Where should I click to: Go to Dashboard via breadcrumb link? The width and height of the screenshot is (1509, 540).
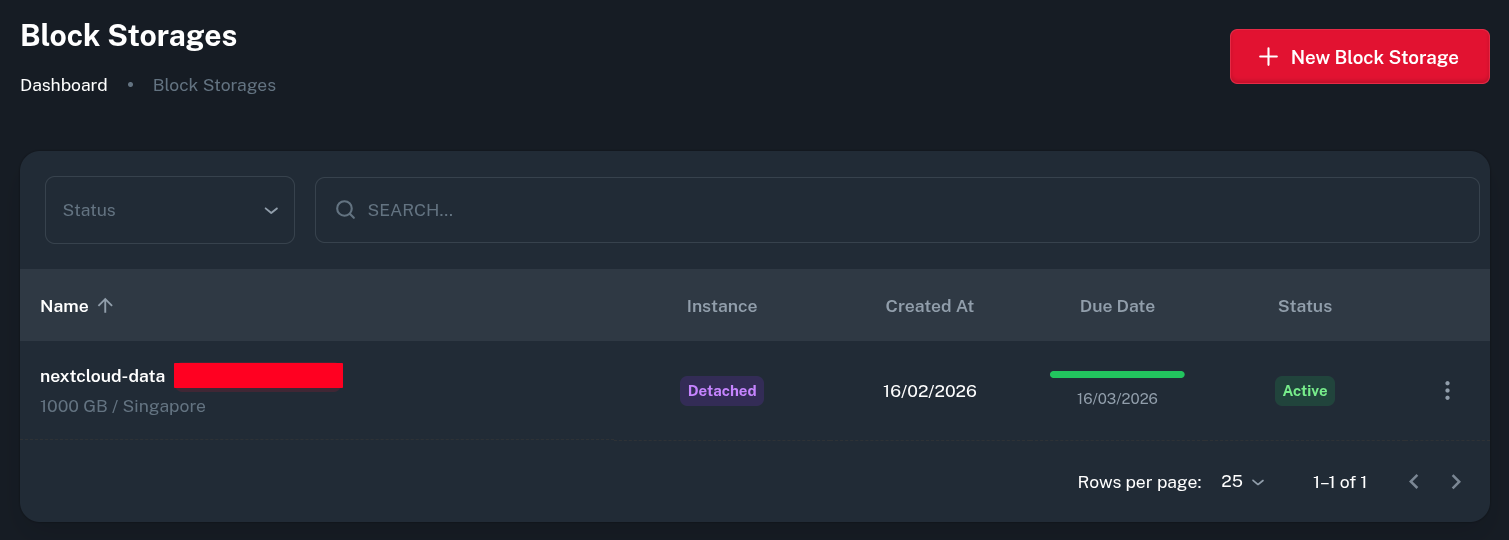64,85
